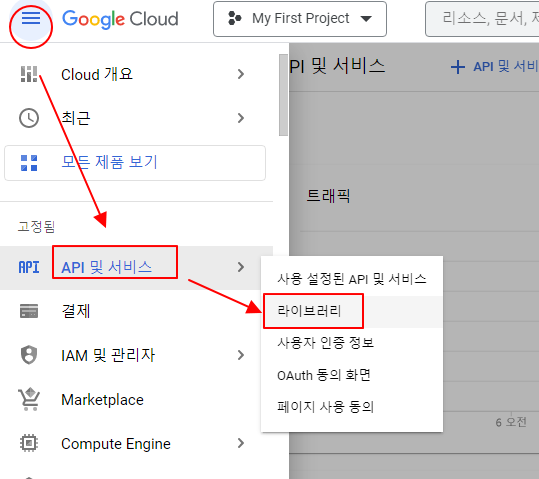Click the 6 오전 chart axis label
The image size is (539, 479).
(511, 422)
